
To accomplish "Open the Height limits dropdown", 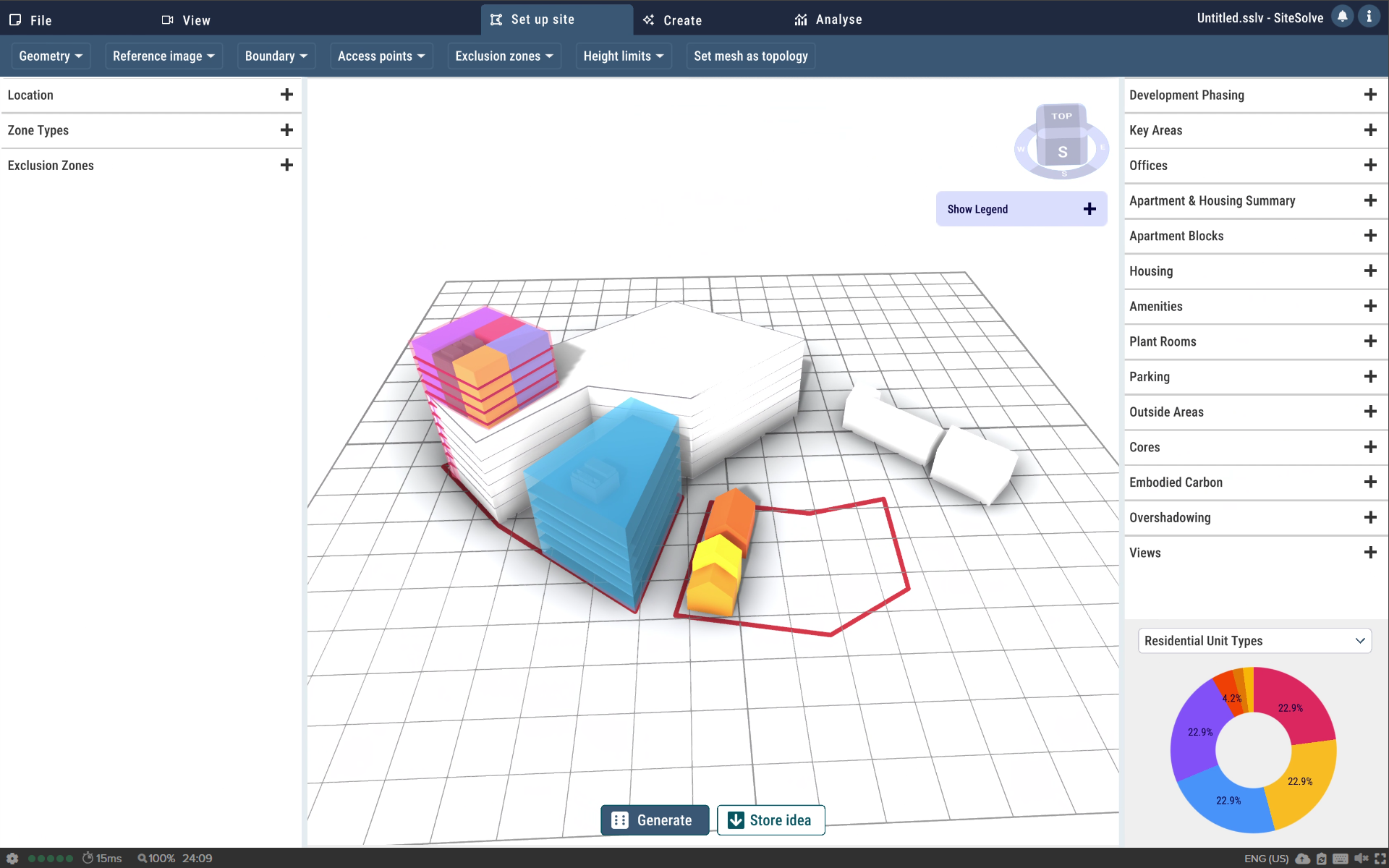I will 623,56.
